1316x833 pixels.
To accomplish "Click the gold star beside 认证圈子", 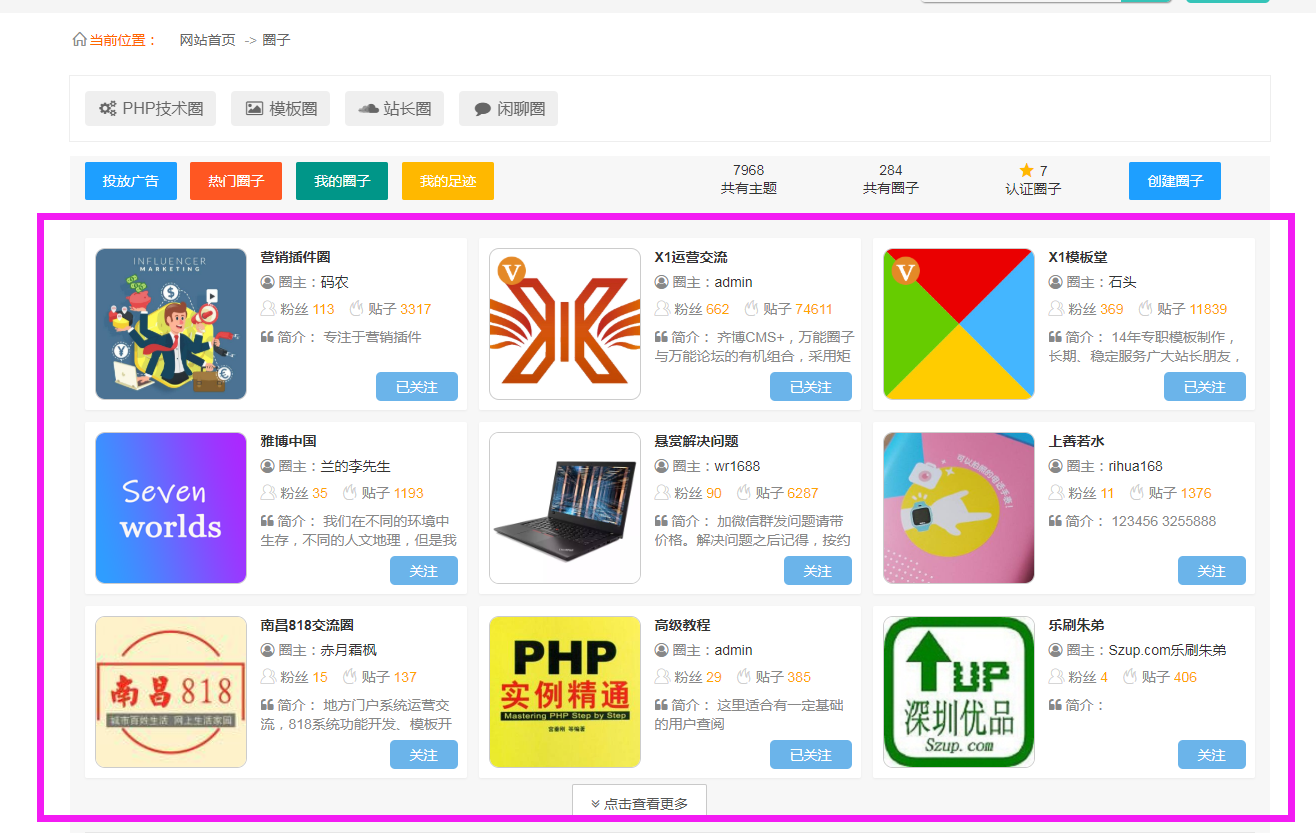I will (x=1026, y=170).
